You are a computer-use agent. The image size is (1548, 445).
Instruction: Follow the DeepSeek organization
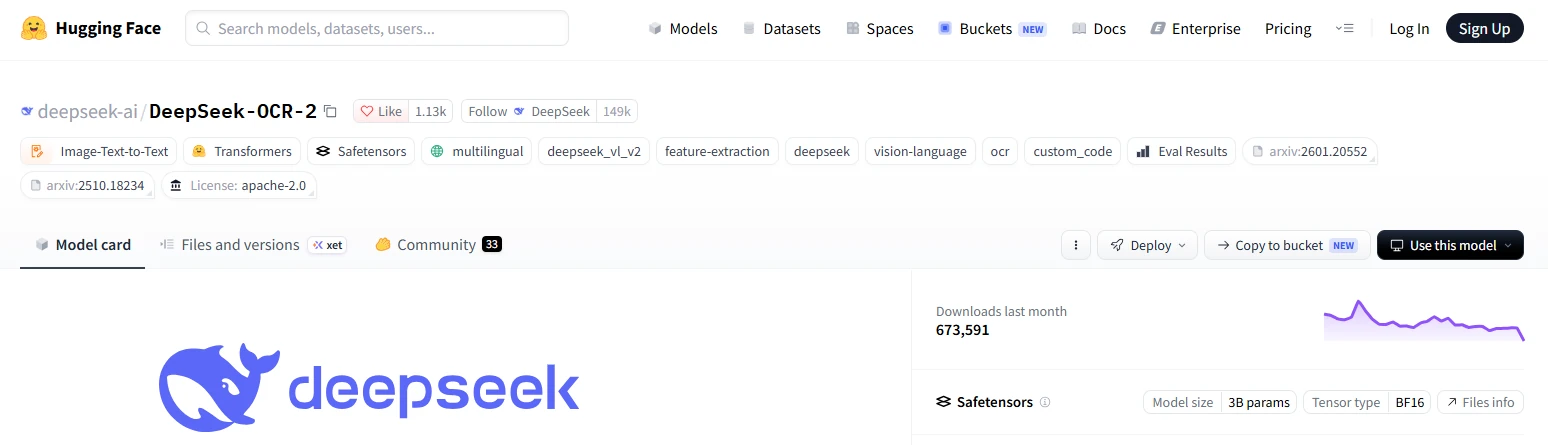pos(528,111)
